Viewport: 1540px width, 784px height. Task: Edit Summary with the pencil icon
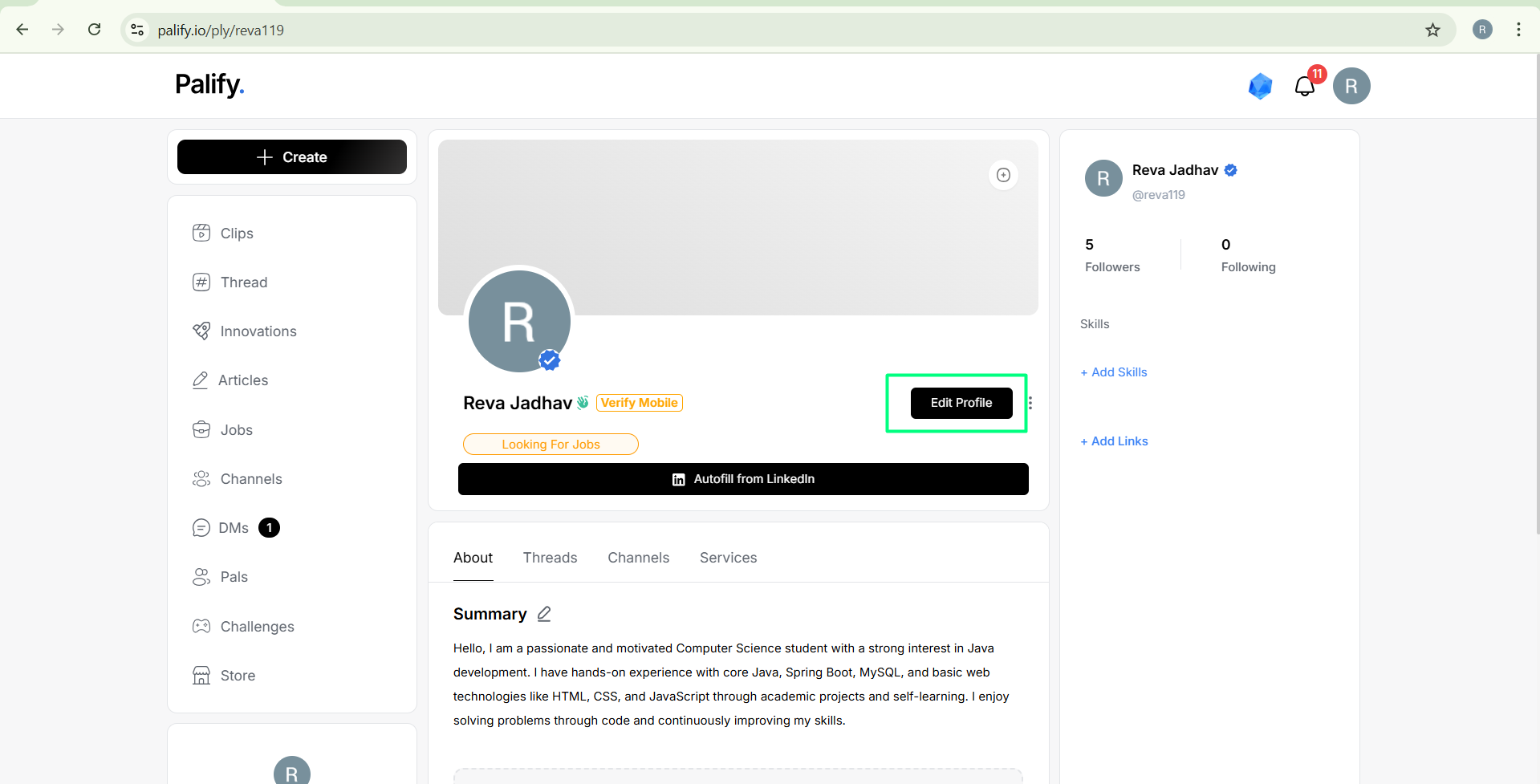544,614
